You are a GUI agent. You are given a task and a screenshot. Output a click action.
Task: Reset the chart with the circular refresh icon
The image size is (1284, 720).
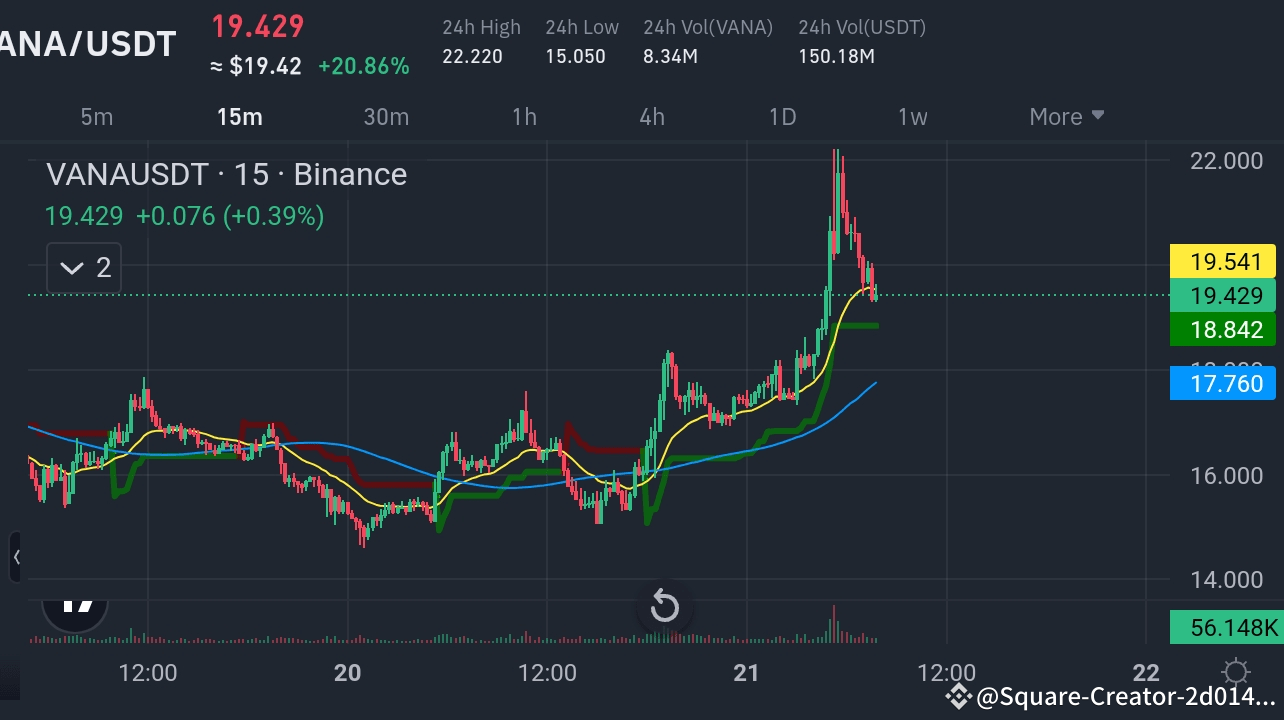[x=664, y=605]
